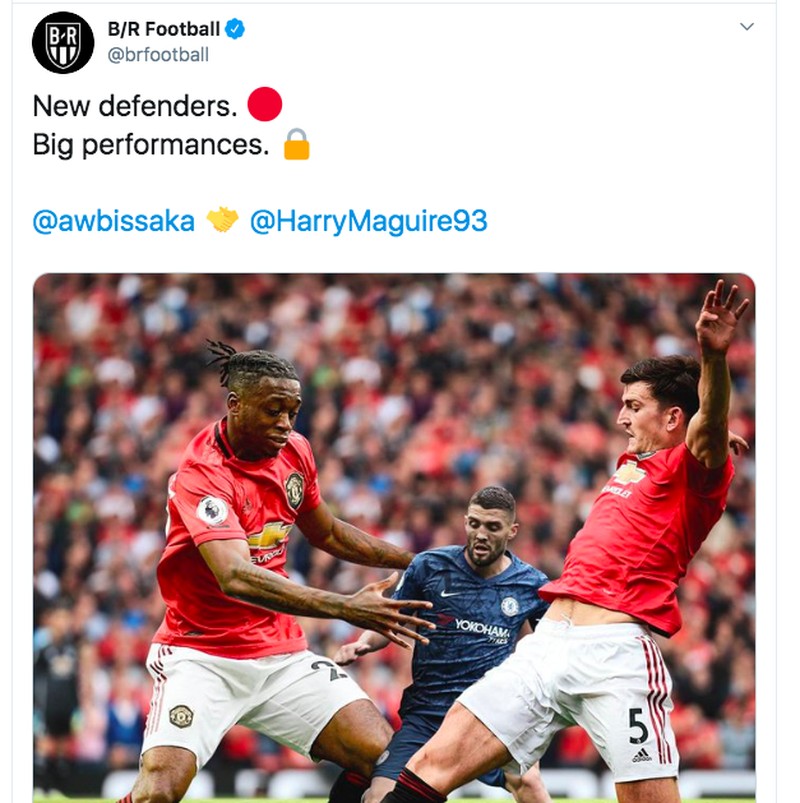Click the @brfootball handle
This screenshot has height=803, width=800.
[158, 55]
